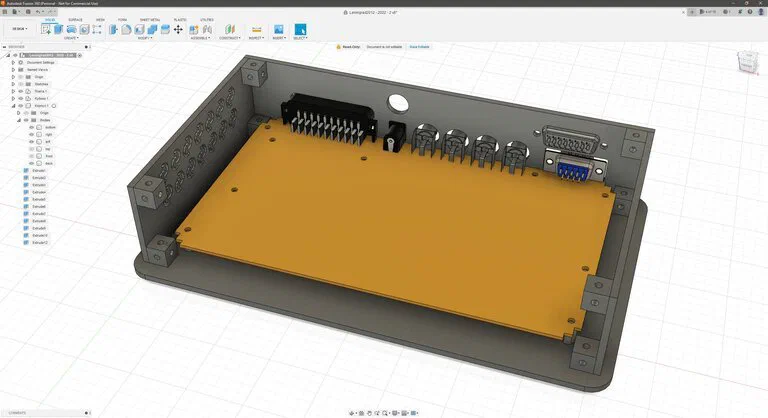
Task: Expand the Comments panel
Action: (86, 413)
